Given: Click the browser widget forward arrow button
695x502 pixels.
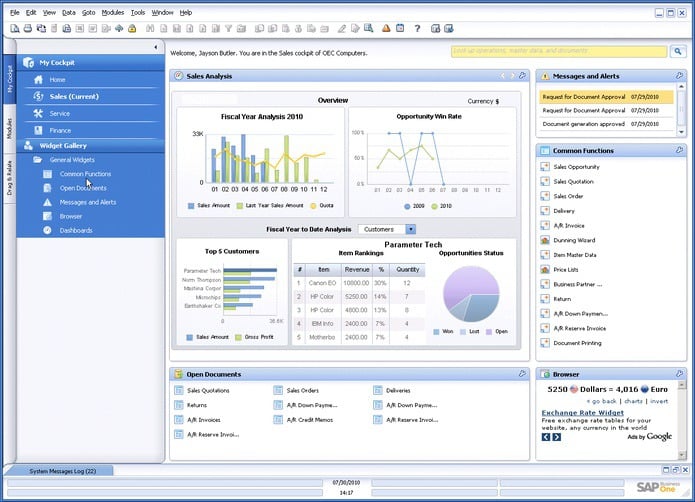Looking at the screenshot, I should pyautogui.click(x=557, y=437).
